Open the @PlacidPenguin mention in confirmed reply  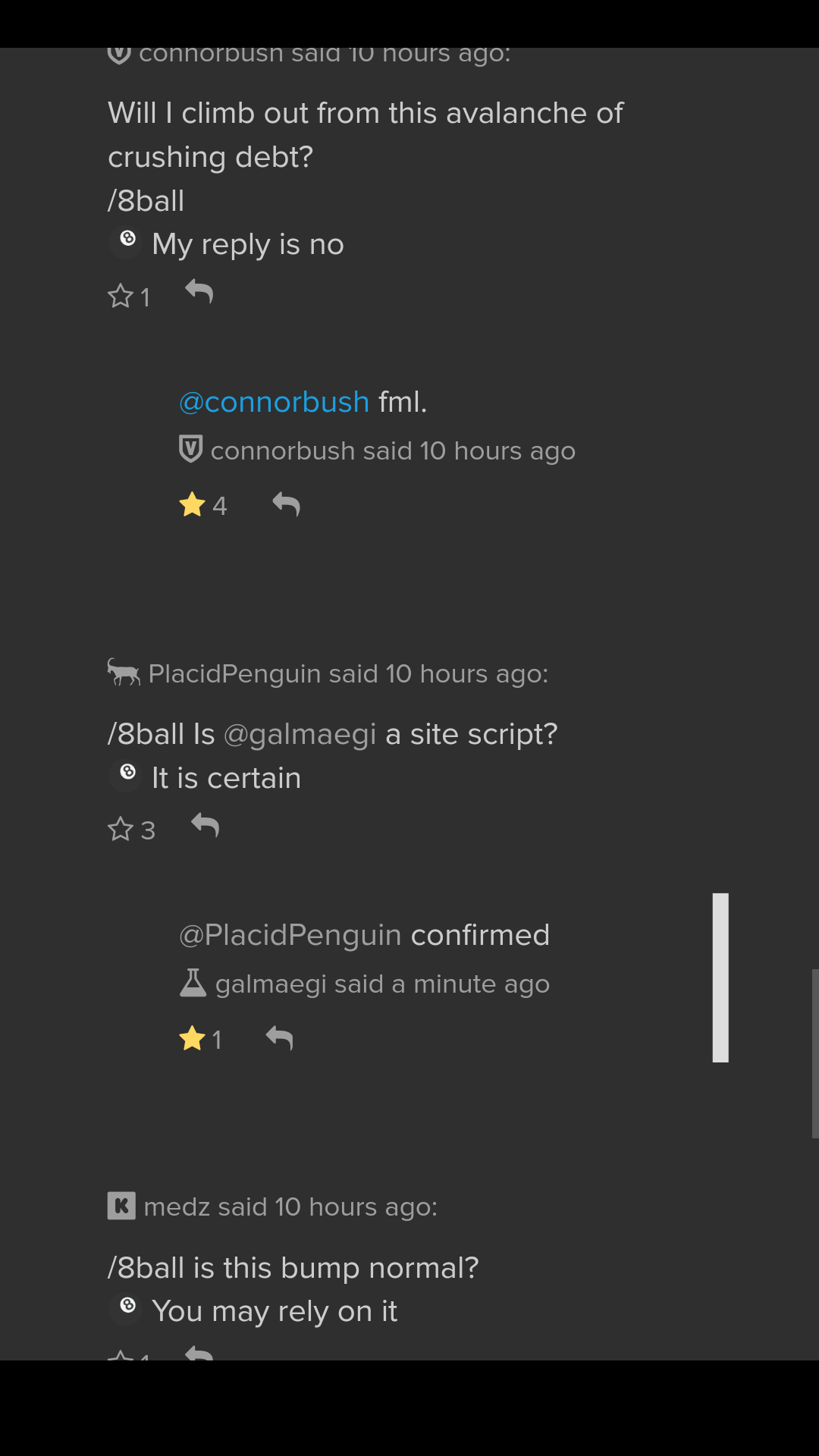click(x=290, y=935)
